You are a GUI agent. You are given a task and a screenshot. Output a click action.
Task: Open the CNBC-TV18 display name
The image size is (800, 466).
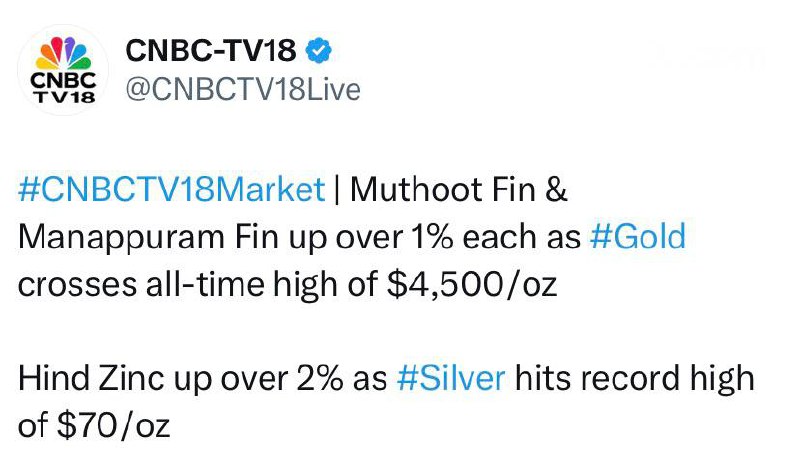(210, 51)
